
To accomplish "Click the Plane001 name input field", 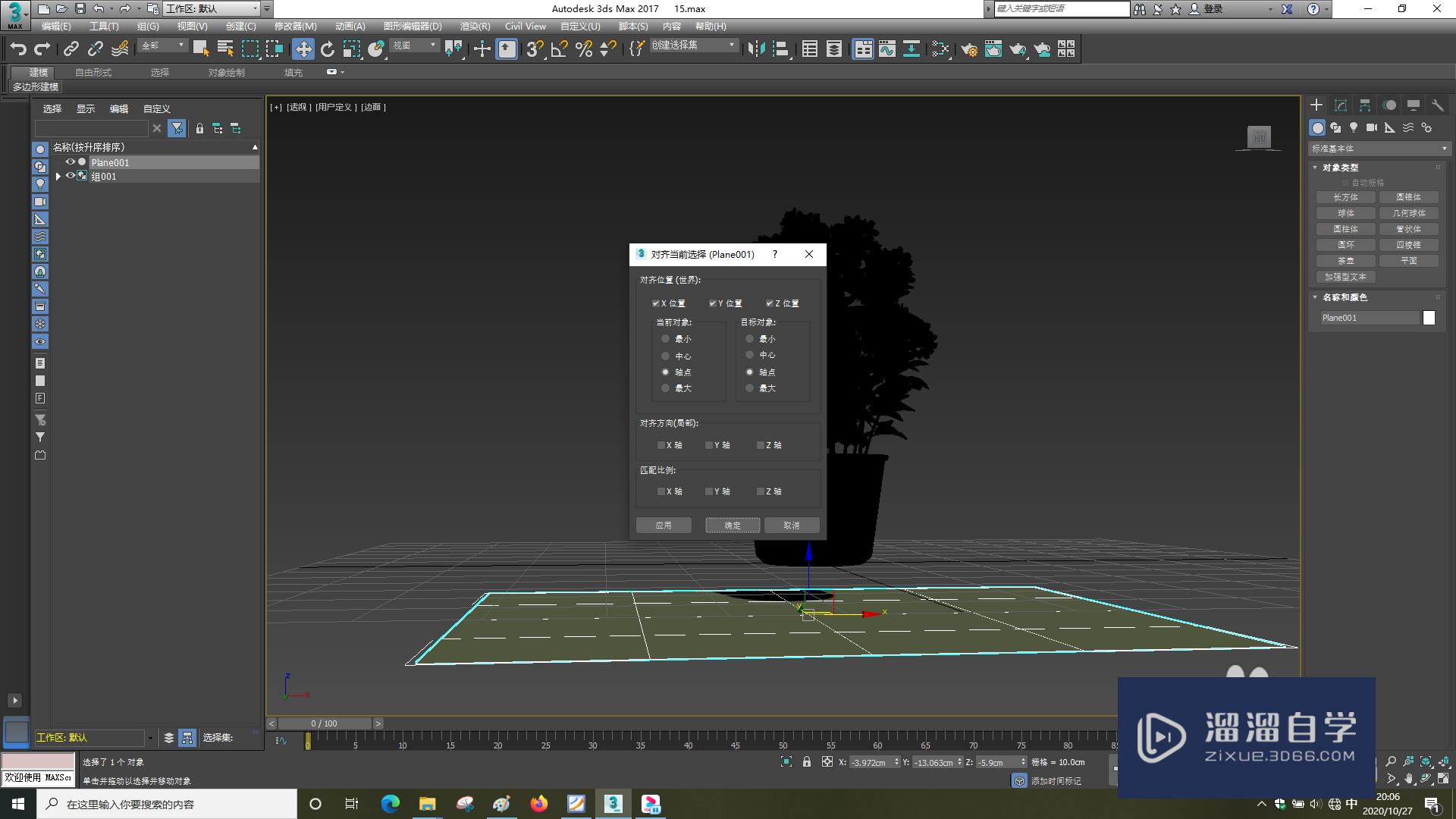I will coord(1369,318).
